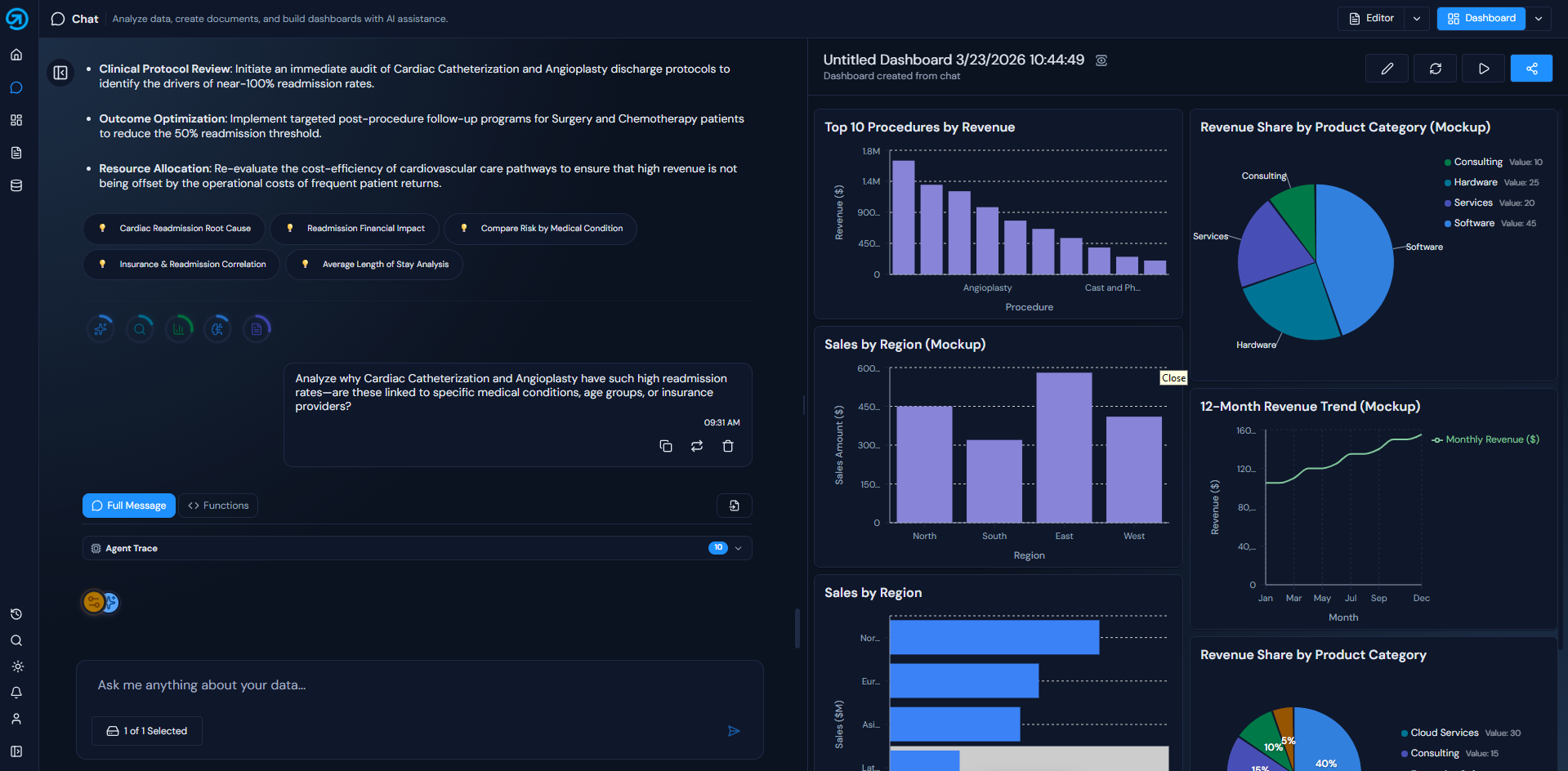Switch to the Functions tab
Image resolution: width=1568 pixels, height=771 pixels.
[218, 506]
